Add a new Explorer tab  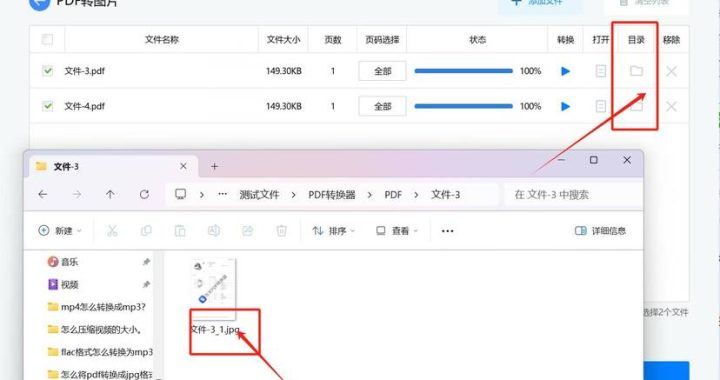pos(214,167)
